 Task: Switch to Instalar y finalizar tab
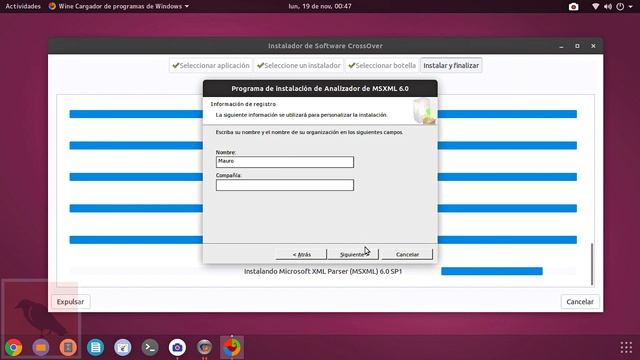[451, 65]
